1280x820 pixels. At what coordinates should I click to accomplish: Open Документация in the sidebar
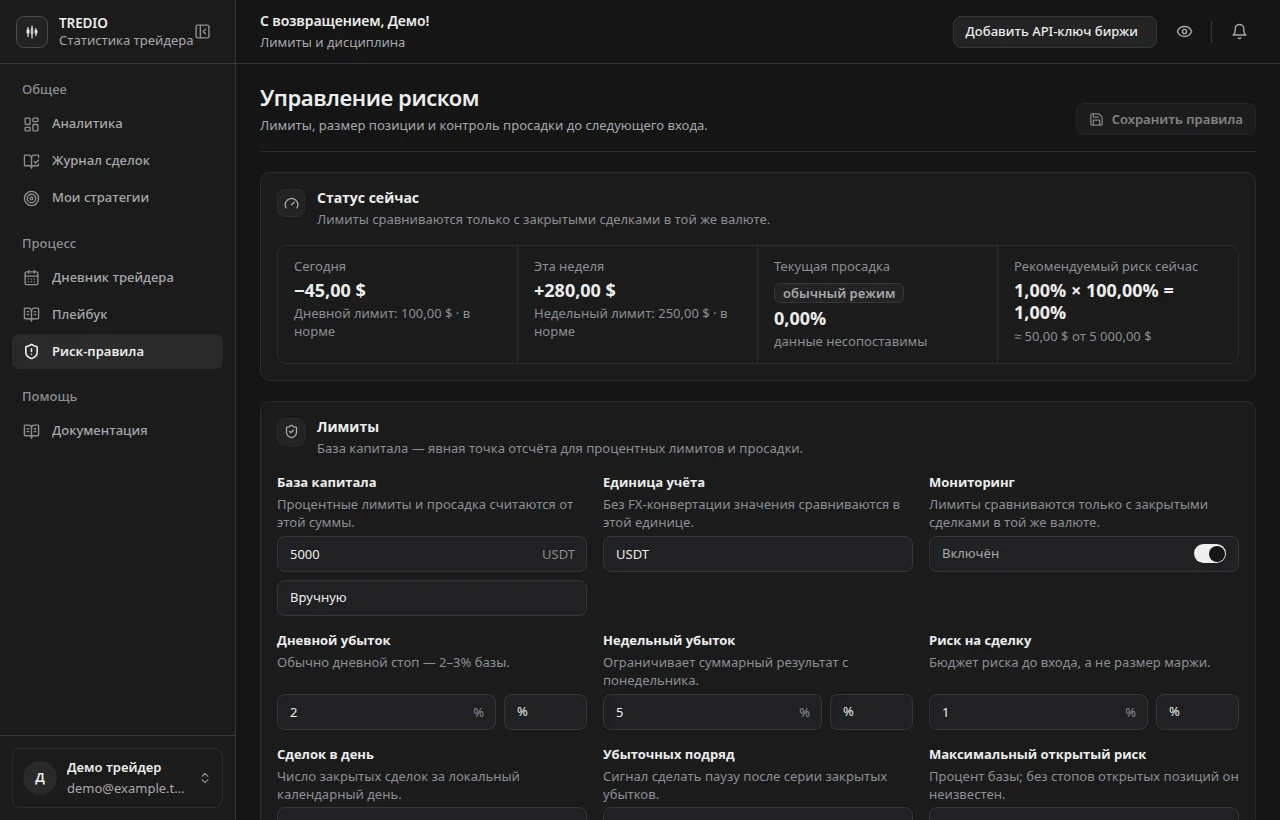click(x=117, y=431)
